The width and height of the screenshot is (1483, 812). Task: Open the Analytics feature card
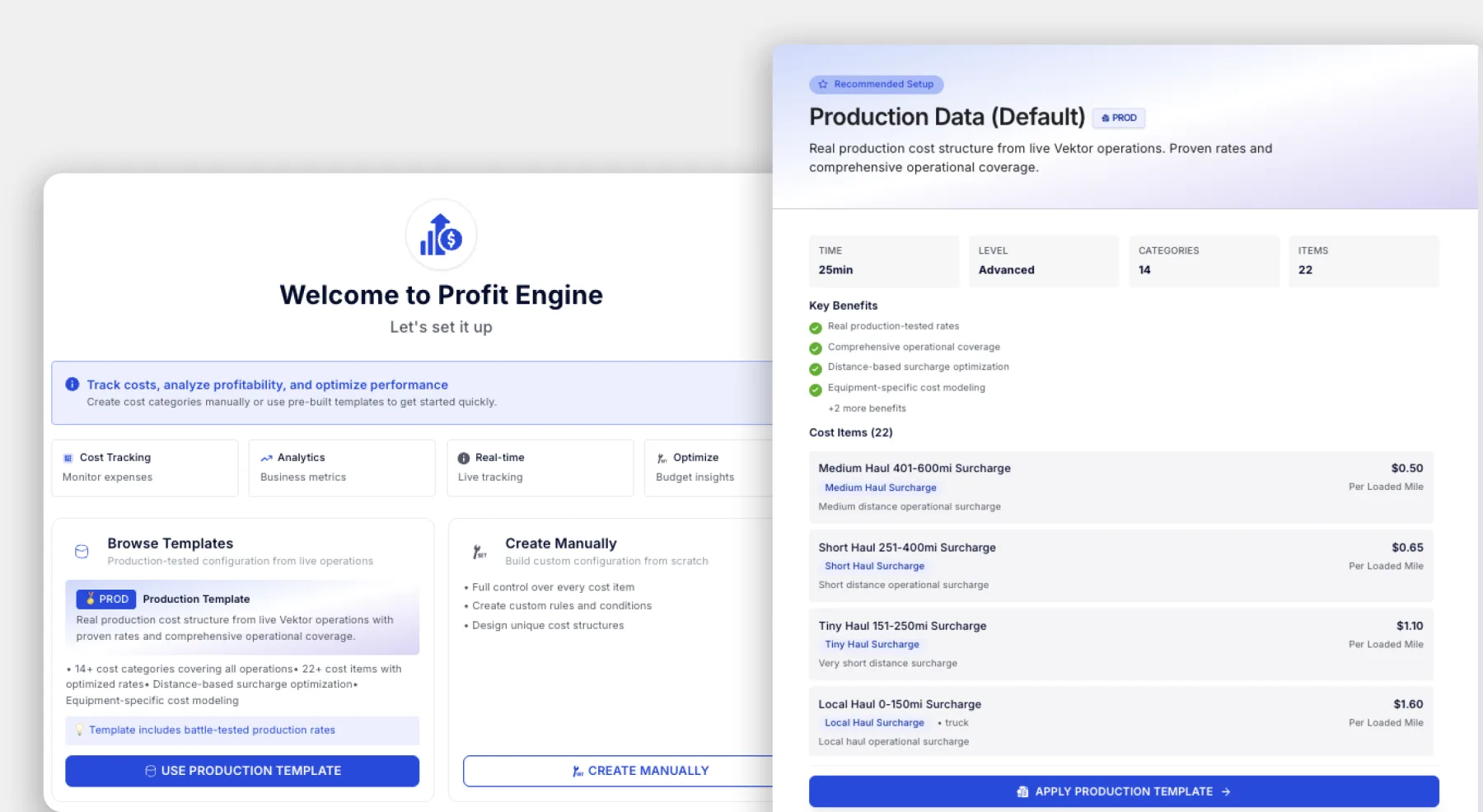click(342, 468)
